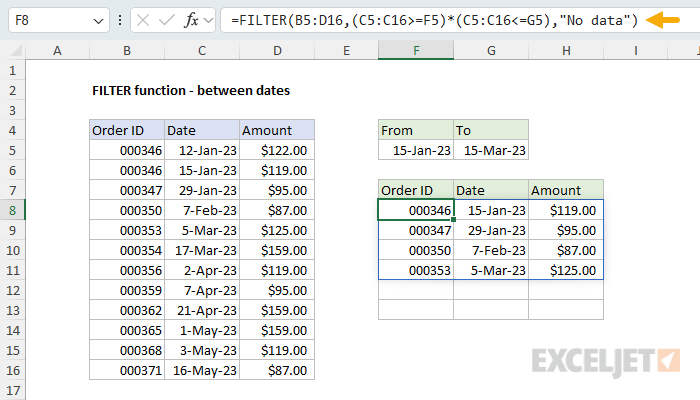This screenshot has height=400, width=700.
Task: Click the Name Box showing F8
Action: (x=58, y=21)
